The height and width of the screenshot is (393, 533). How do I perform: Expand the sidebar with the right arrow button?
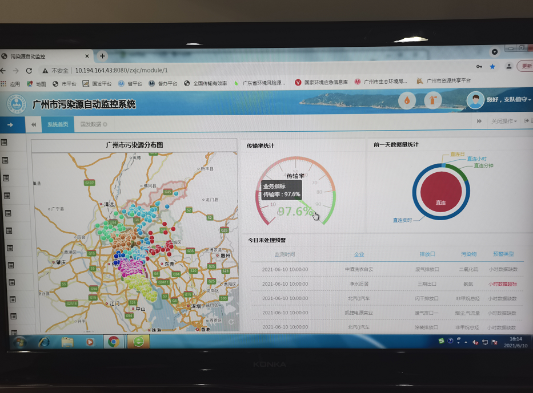[10, 125]
